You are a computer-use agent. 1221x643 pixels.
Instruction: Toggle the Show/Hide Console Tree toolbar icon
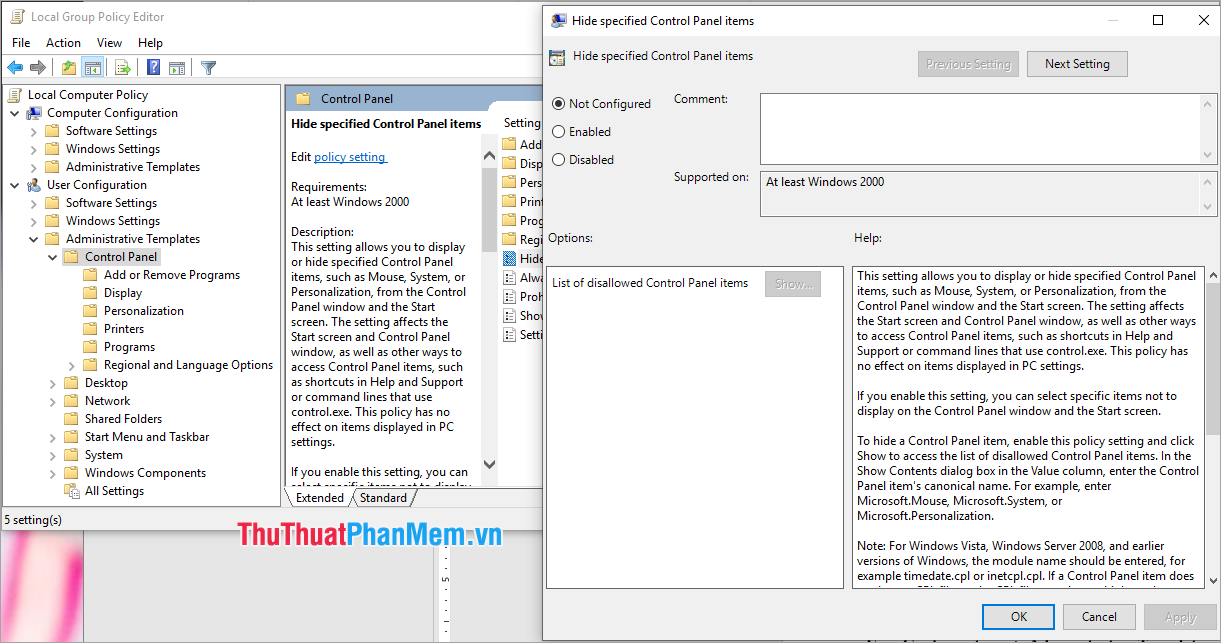[x=92, y=67]
